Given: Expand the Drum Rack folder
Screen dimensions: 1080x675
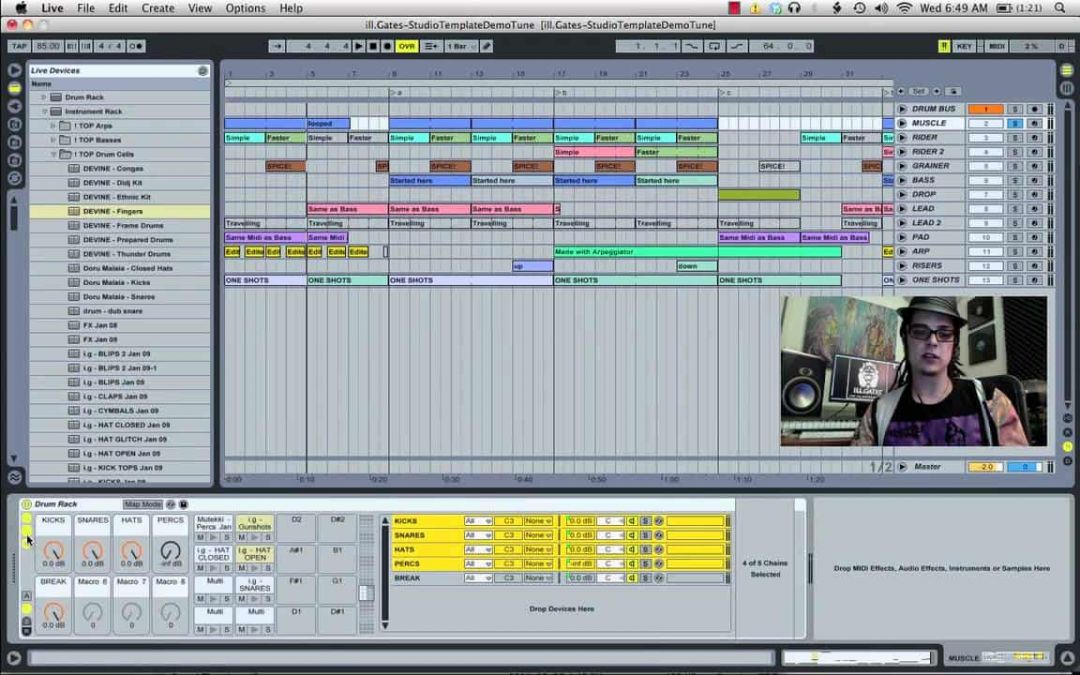Looking at the screenshot, I should tap(45, 97).
